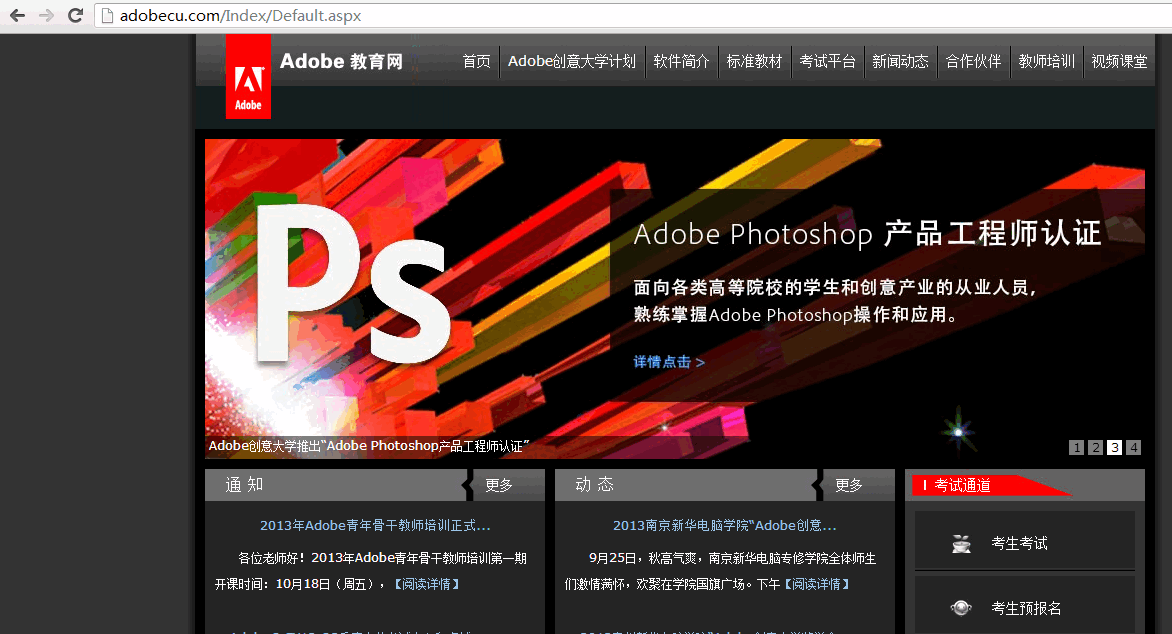Open the 考试平台 menu item
The height and width of the screenshot is (634, 1172).
point(827,61)
